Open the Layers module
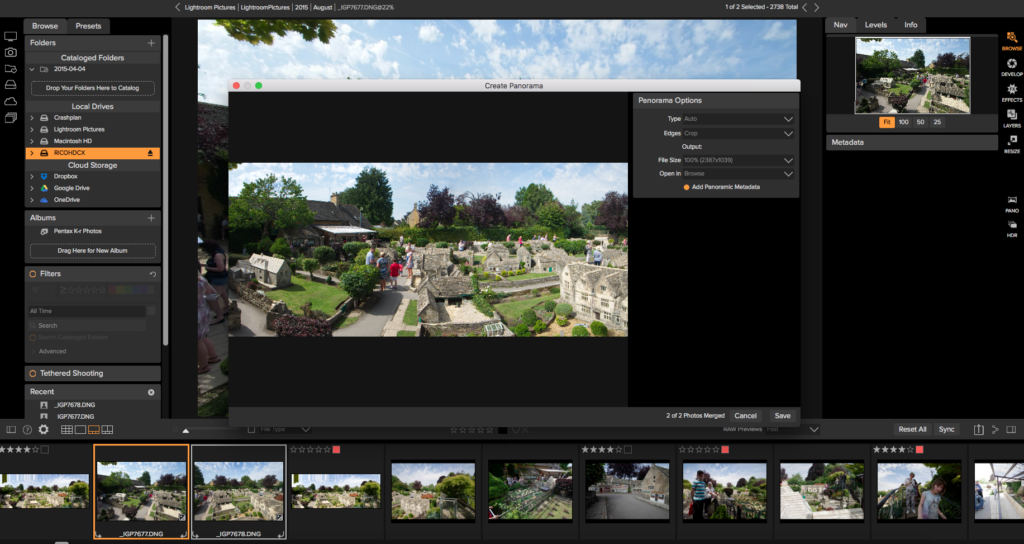This screenshot has width=1024, height=544. click(x=1012, y=118)
